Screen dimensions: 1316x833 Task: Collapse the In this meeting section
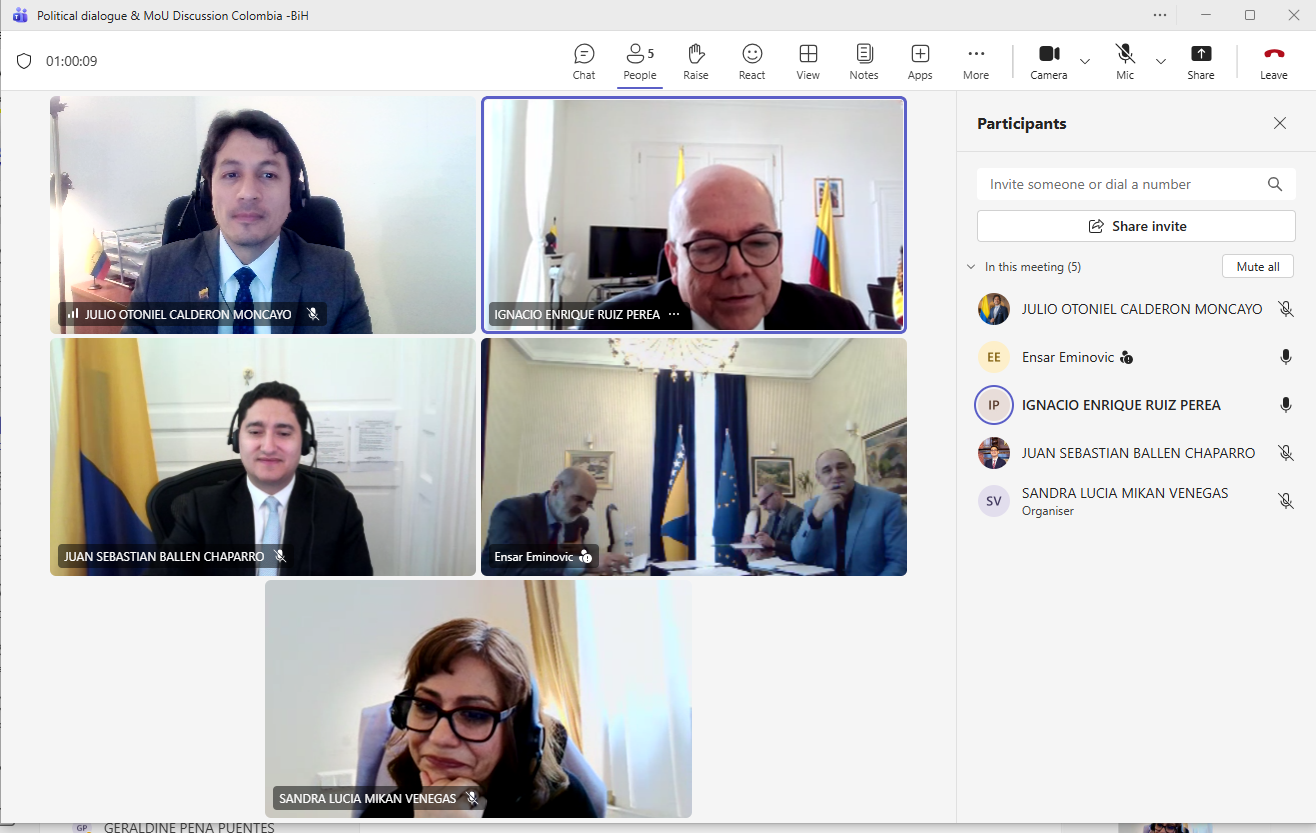(x=971, y=267)
